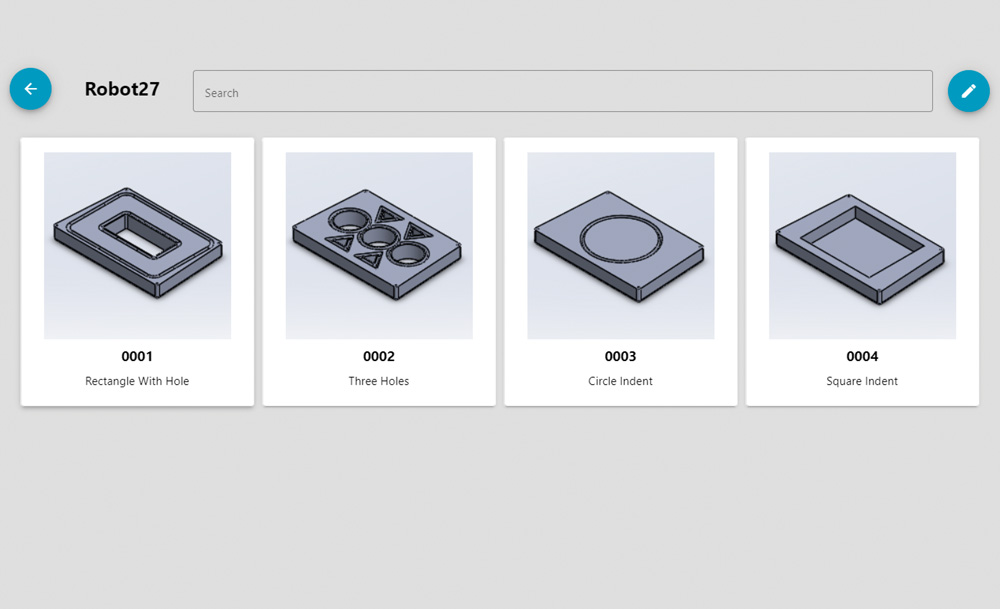Select the Robot27 title
Screen dimensions: 1000x609
(122, 89)
